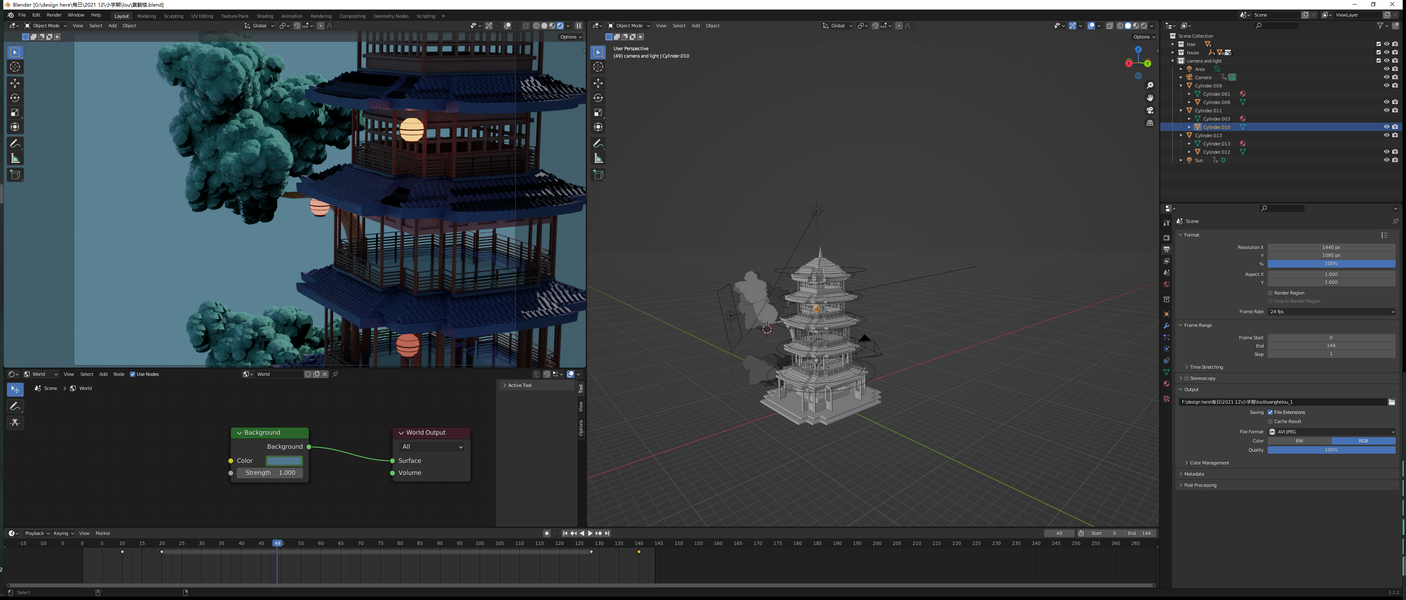Click the camera view icon in right viewport
Screen dimensions: 1406x600
pyautogui.click(x=1150, y=110)
